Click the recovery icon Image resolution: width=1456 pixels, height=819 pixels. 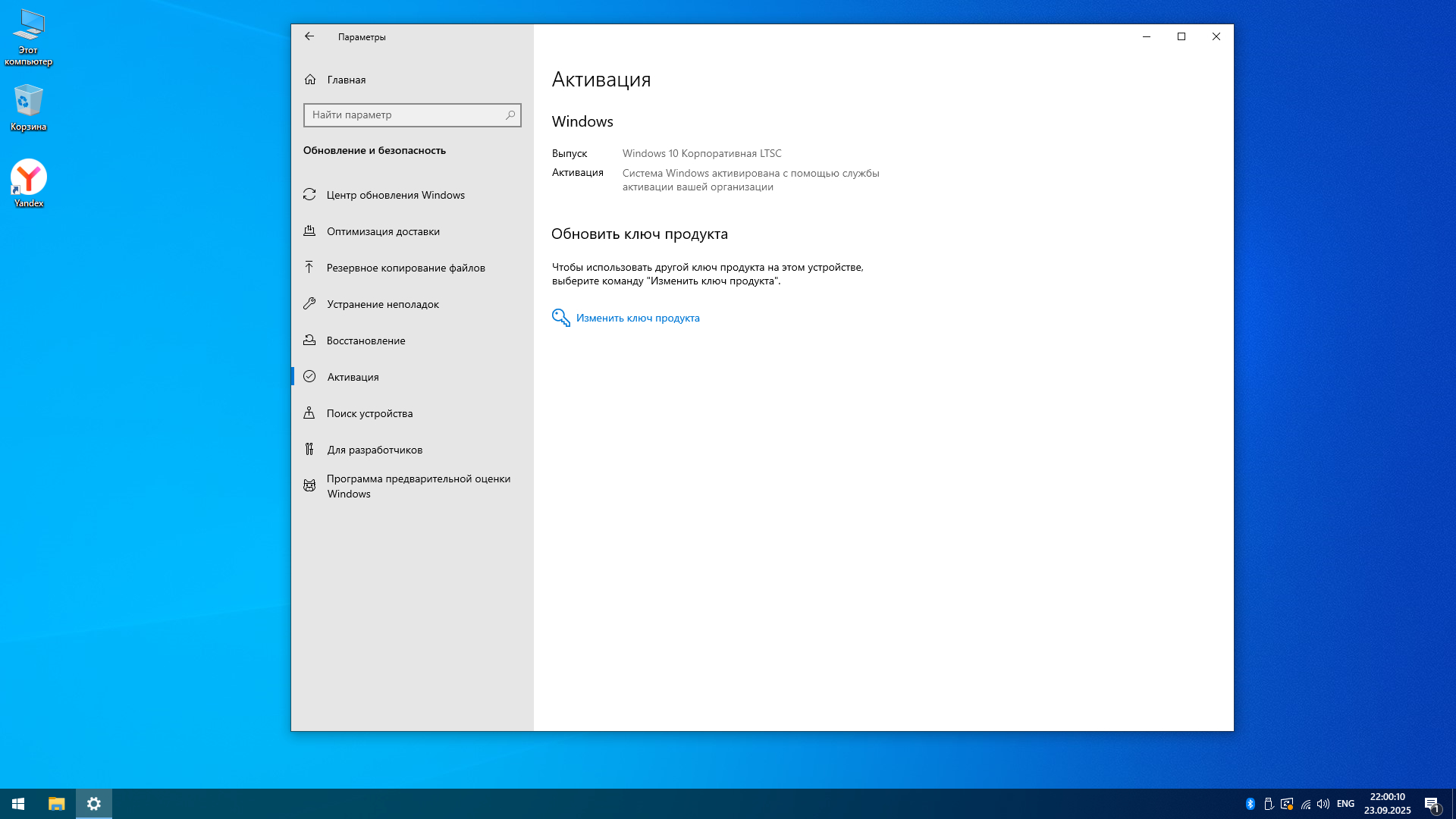309,340
